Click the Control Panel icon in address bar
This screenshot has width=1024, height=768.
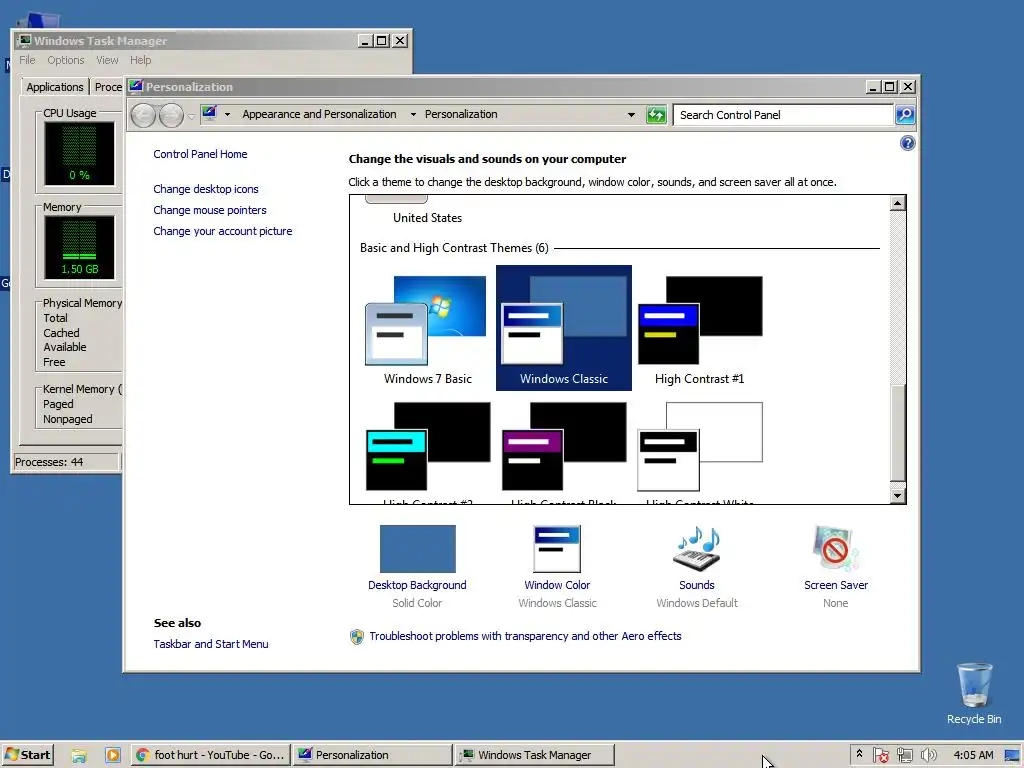[209, 114]
